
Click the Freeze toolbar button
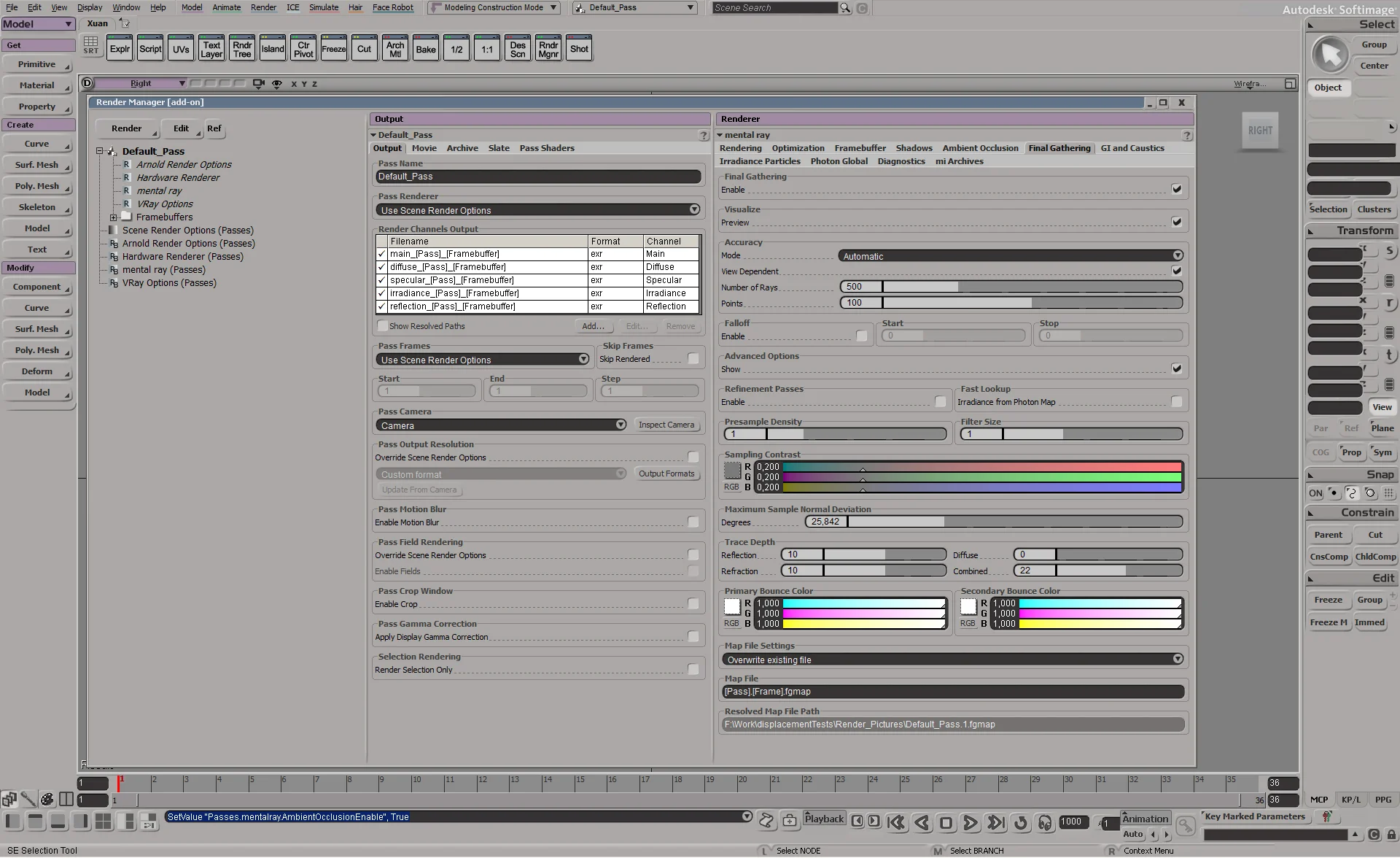click(333, 49)
